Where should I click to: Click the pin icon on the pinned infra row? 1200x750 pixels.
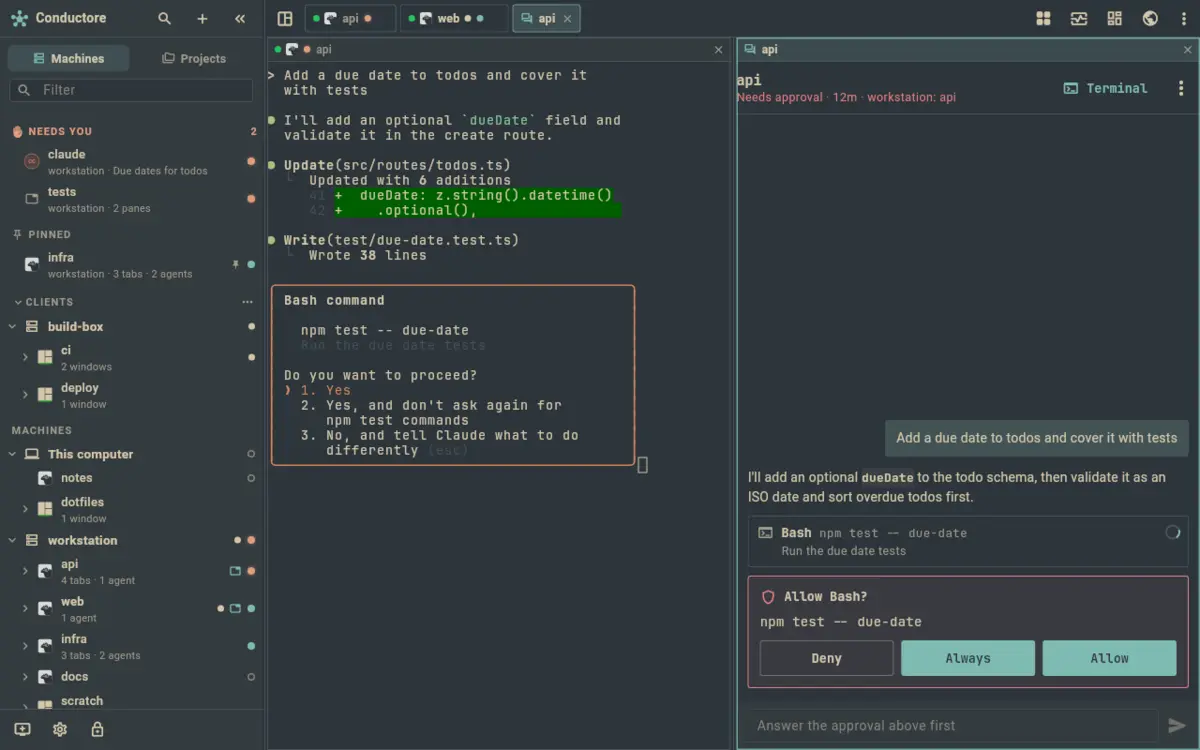click(x=236, y=265)
